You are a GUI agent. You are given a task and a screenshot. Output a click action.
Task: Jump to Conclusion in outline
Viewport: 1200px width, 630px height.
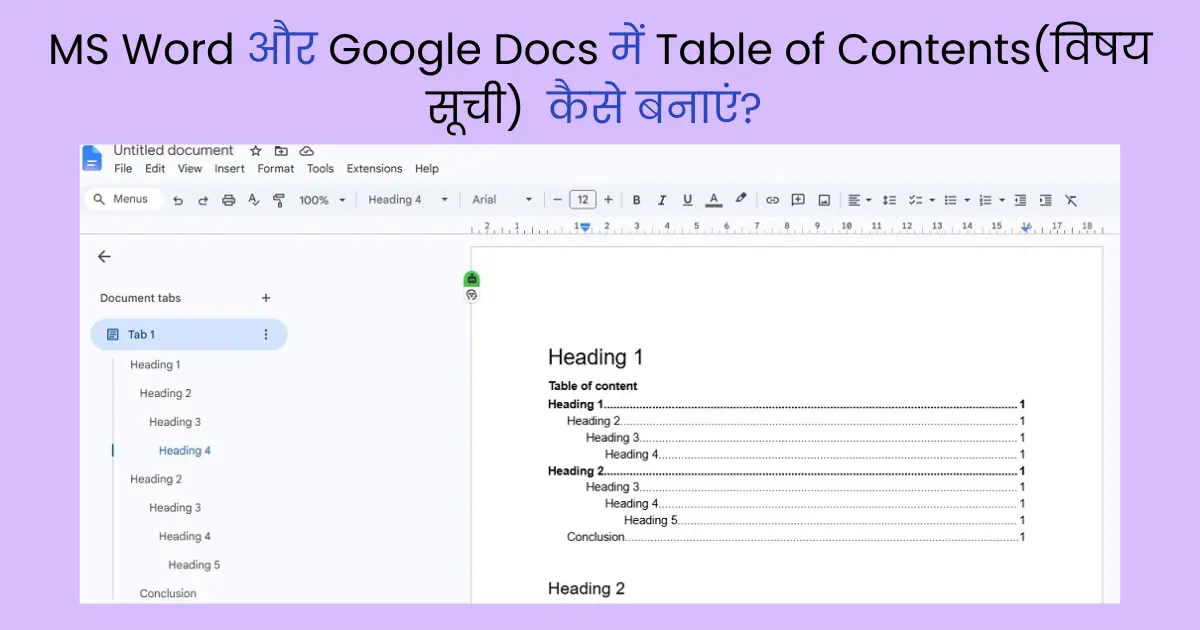168,593
